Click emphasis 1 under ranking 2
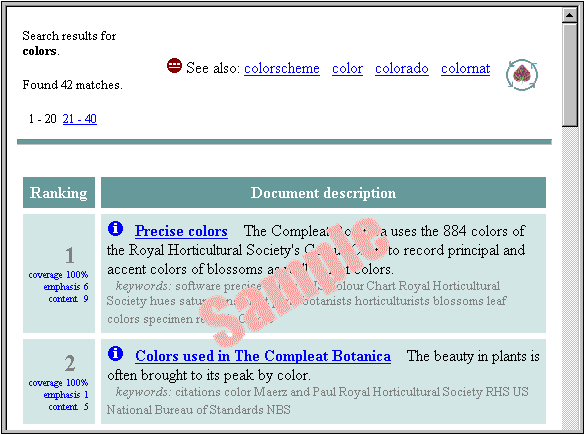The height and width of the screenshot is (435, 584). pos(66,395)
